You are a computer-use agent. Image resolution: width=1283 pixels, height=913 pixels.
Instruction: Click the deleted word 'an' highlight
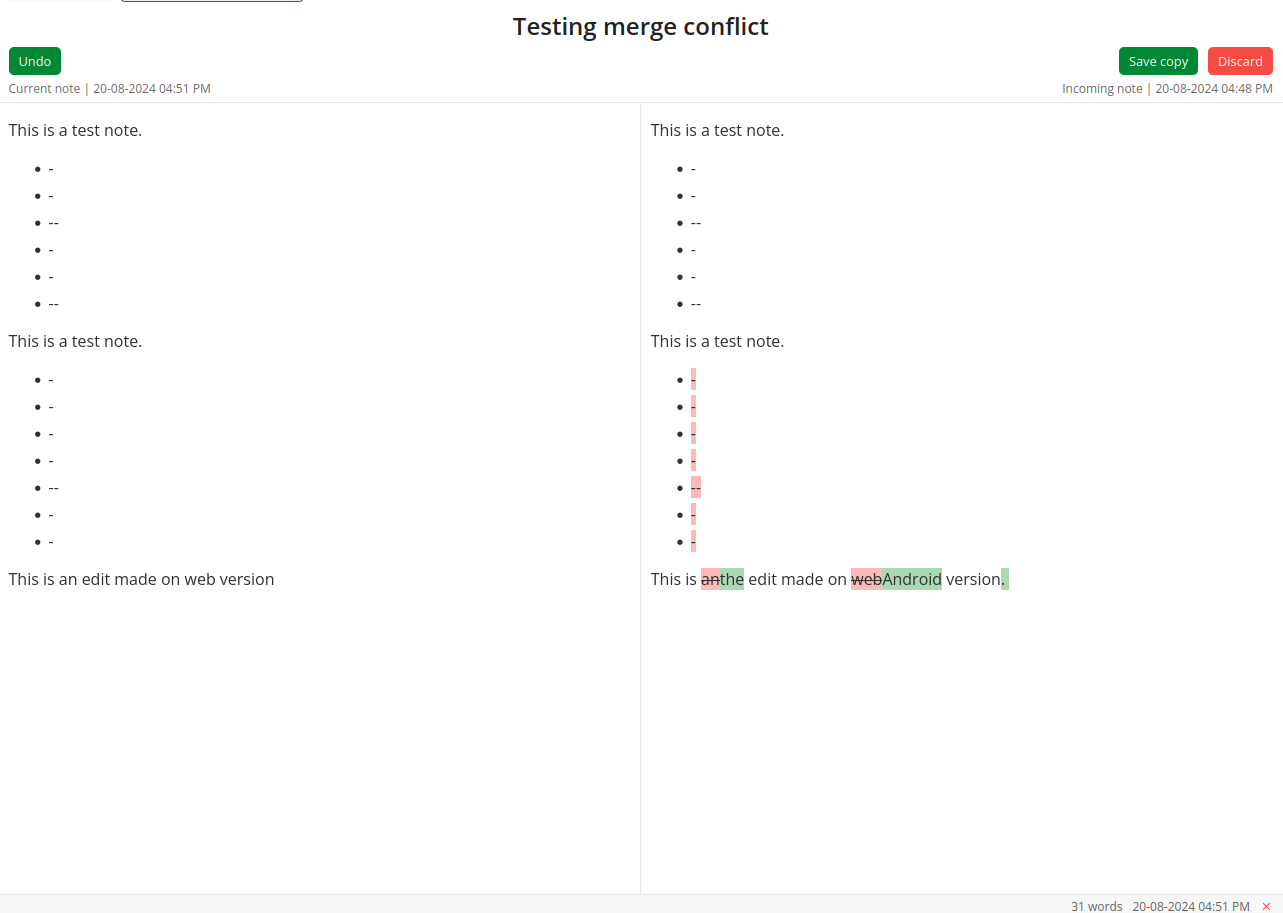(x=709, y=579)
